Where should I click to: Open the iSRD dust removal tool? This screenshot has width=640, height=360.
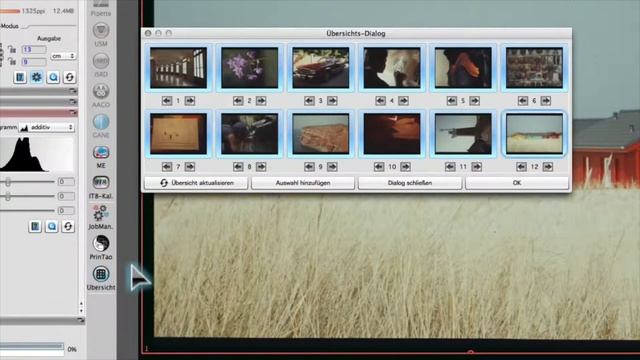(100, 61)
